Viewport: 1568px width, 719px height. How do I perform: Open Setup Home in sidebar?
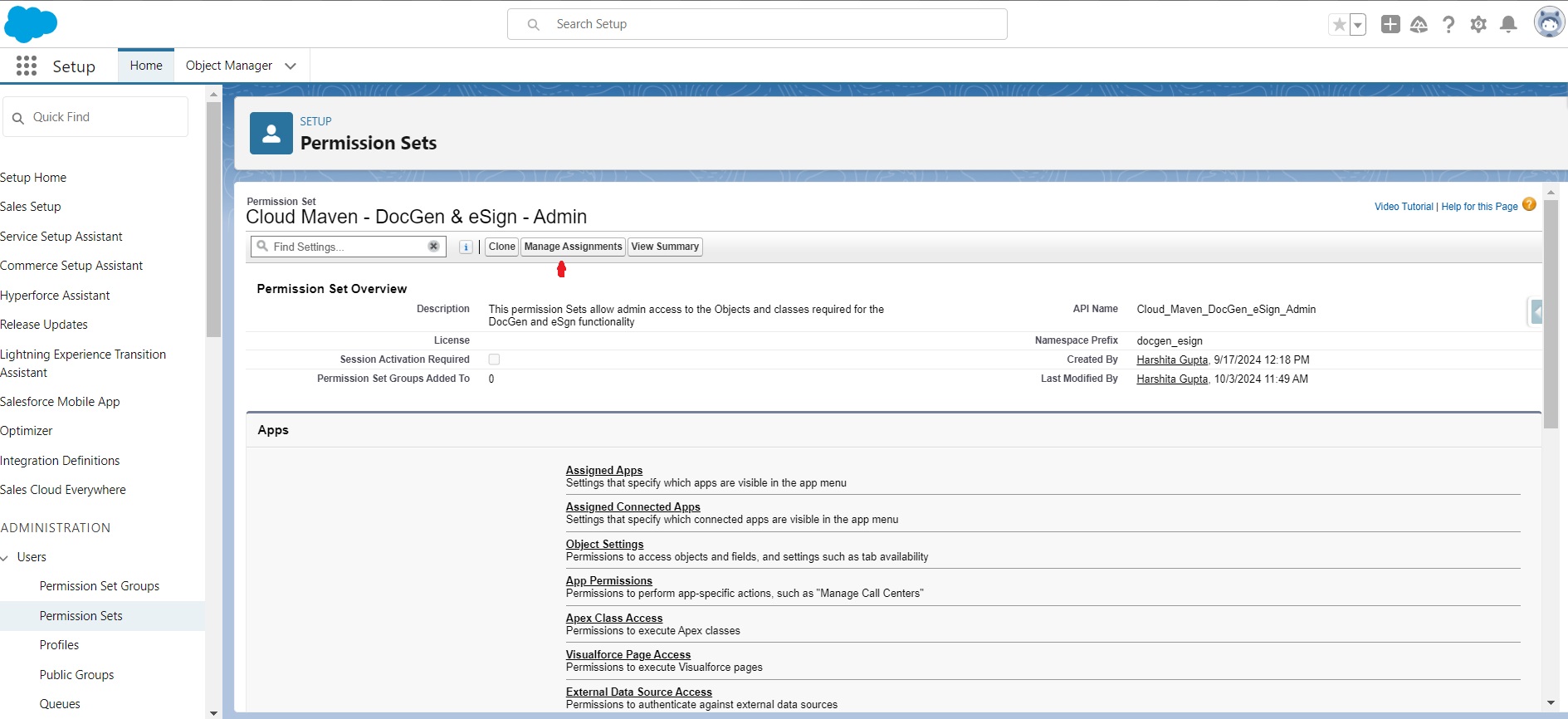tap(33, 178)
